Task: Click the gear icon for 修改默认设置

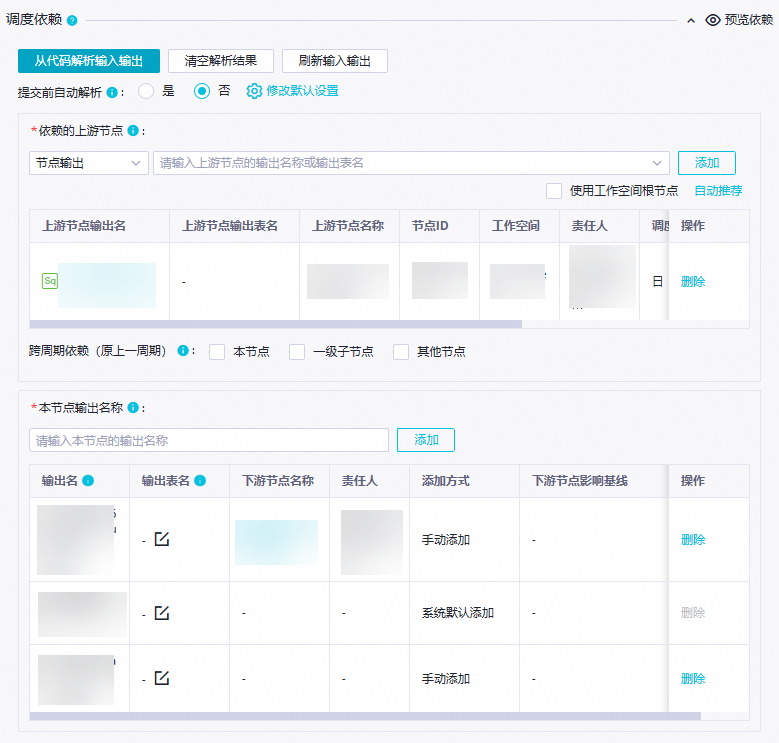Action: pyautogui.click(x=254, y=91)
